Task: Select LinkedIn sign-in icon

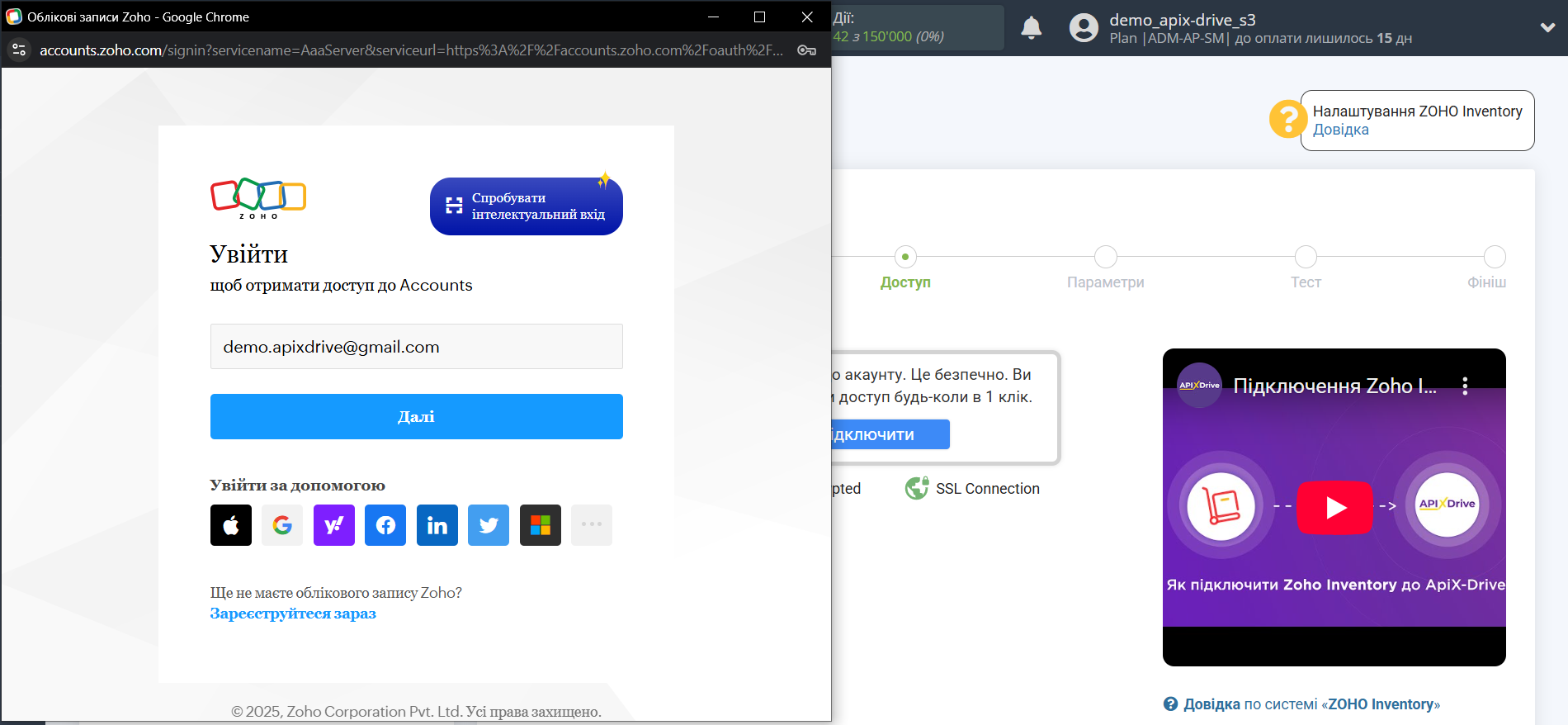Action: (x=437, y=525)
